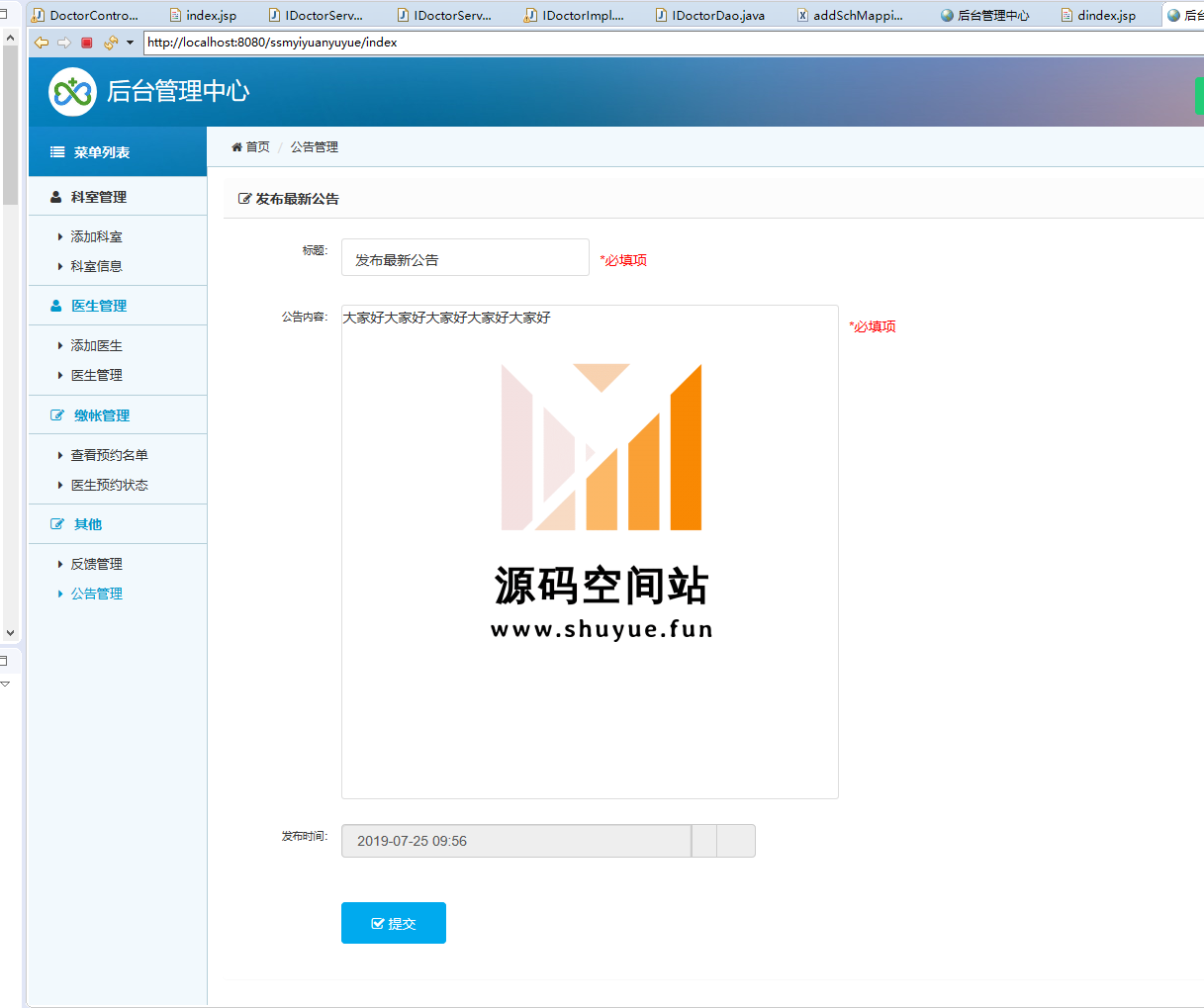Image resolution: width=1204 pixels, height=1008 pixels.
Task: Click the URL address bar
Action: tap(673, 43)
